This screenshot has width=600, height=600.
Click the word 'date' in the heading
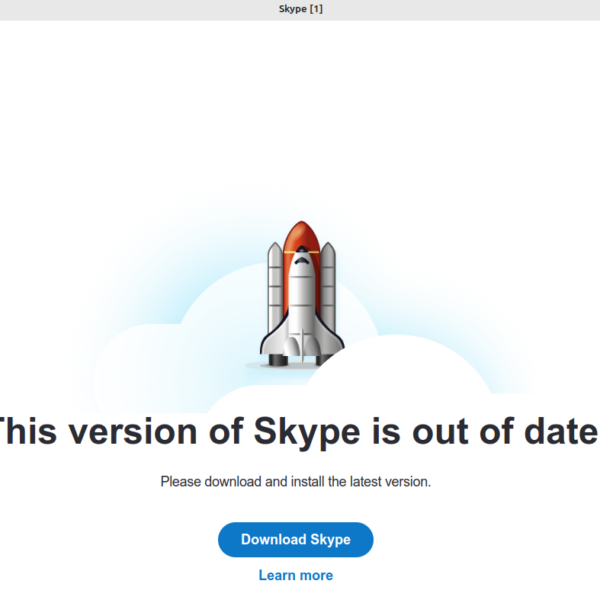click(x=555, y=433)
